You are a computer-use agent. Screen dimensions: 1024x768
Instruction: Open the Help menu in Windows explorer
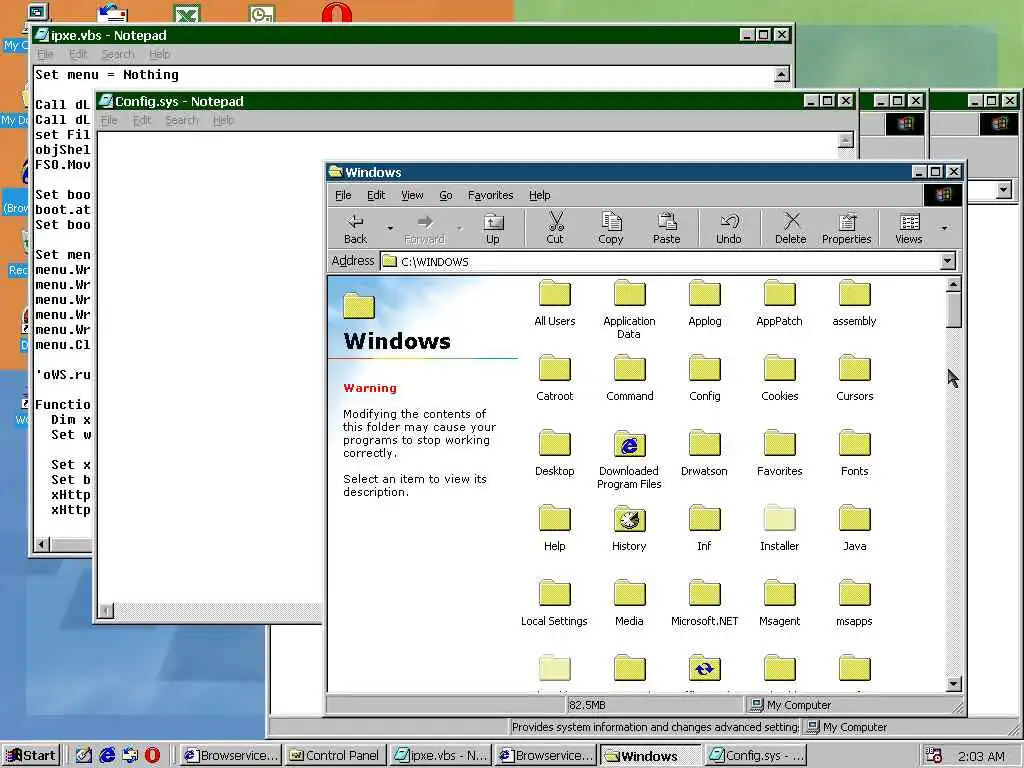click(539, 195)
